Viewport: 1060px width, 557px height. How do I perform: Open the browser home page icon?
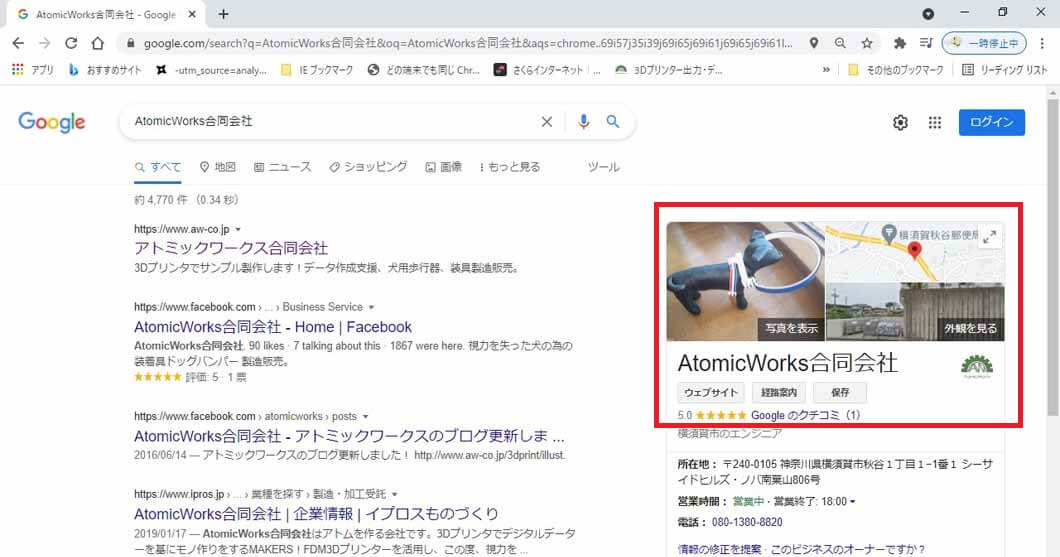[x=98, y=43]
